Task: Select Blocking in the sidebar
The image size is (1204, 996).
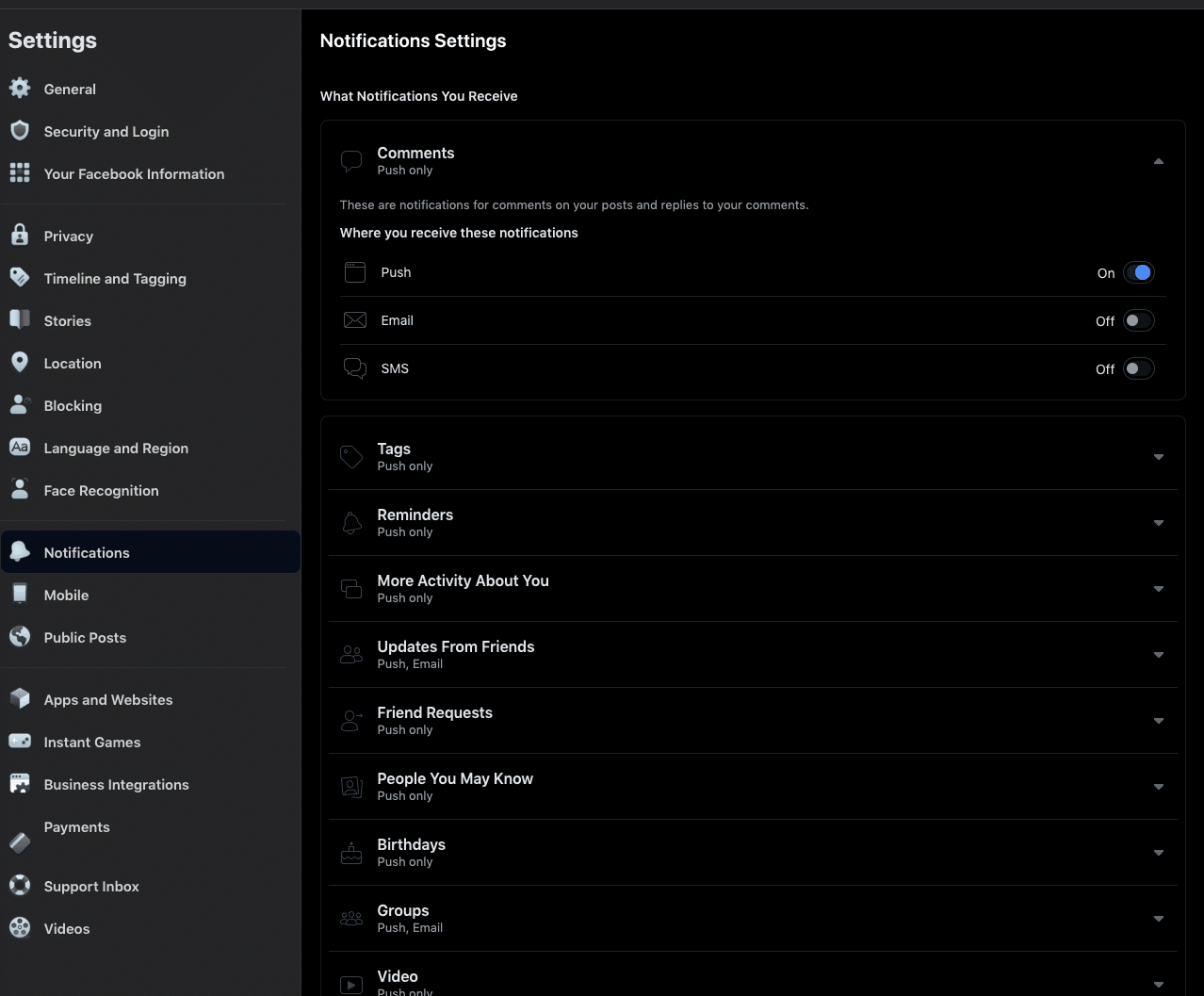Action: [150, 405]
